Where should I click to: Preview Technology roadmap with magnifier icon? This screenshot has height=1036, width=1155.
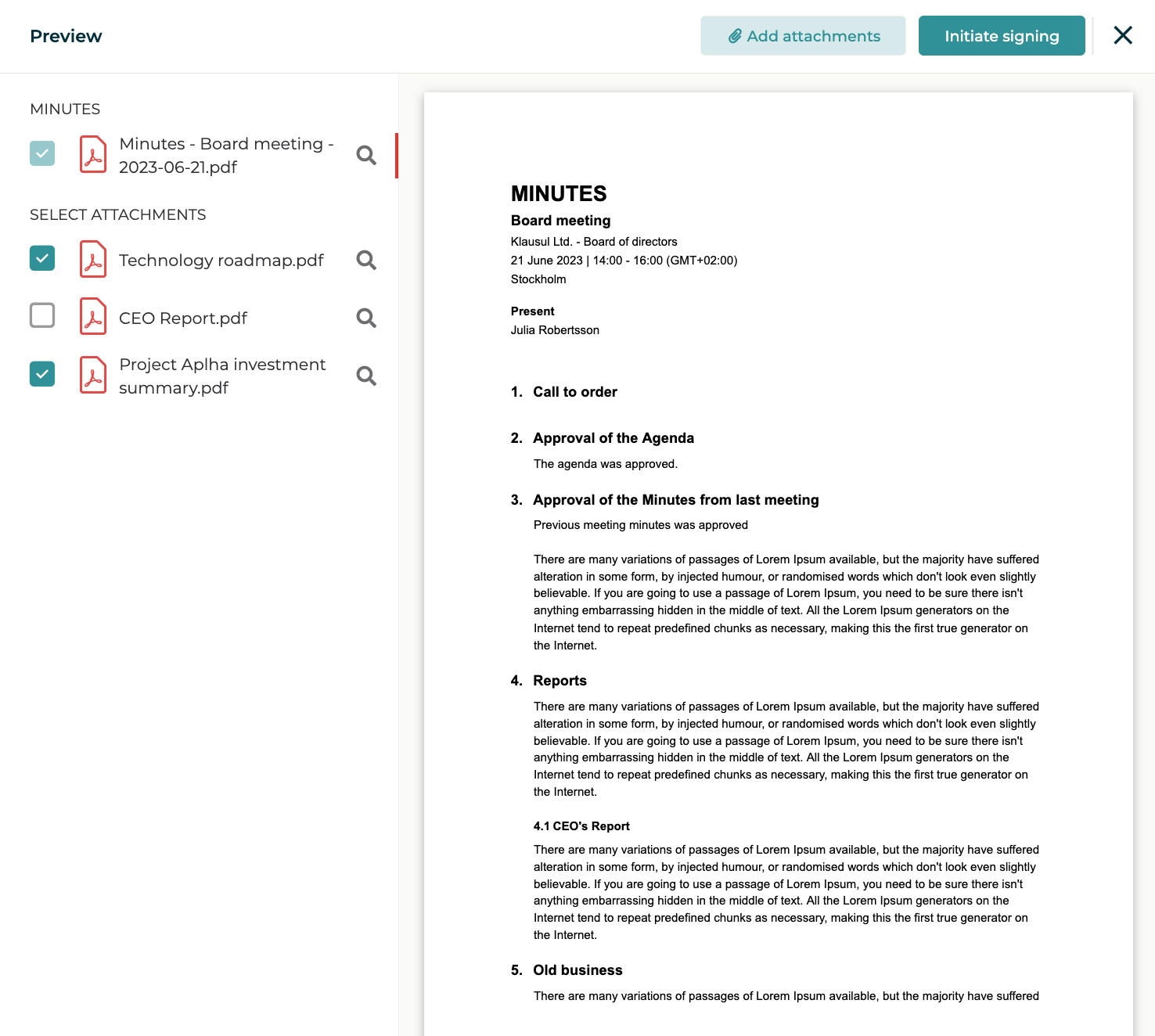tap(366, 260)
